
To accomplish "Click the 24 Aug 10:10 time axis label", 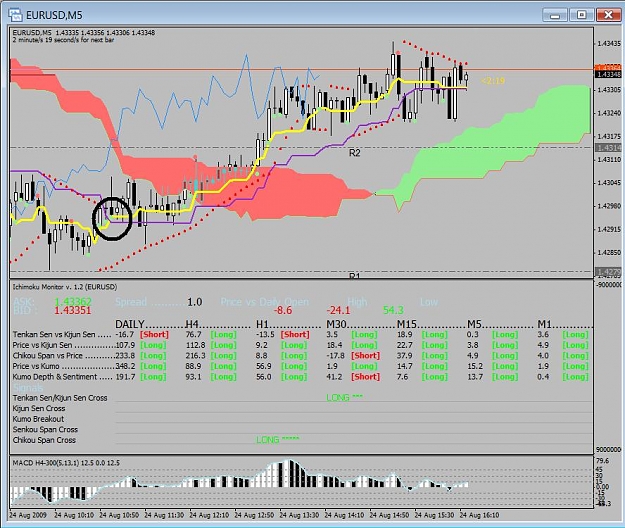I will pos(74,515).
